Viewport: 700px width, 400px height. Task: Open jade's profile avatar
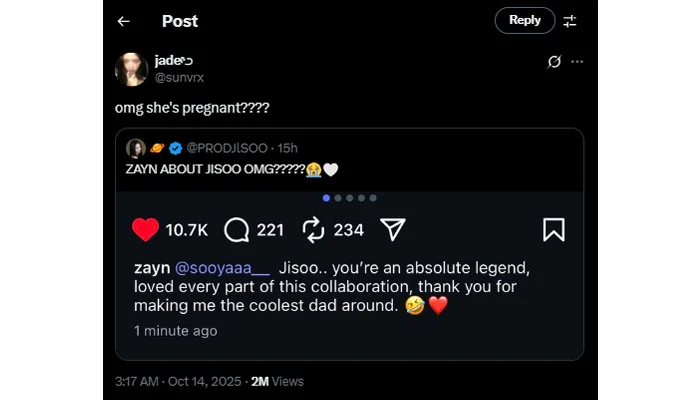(132, 69)
